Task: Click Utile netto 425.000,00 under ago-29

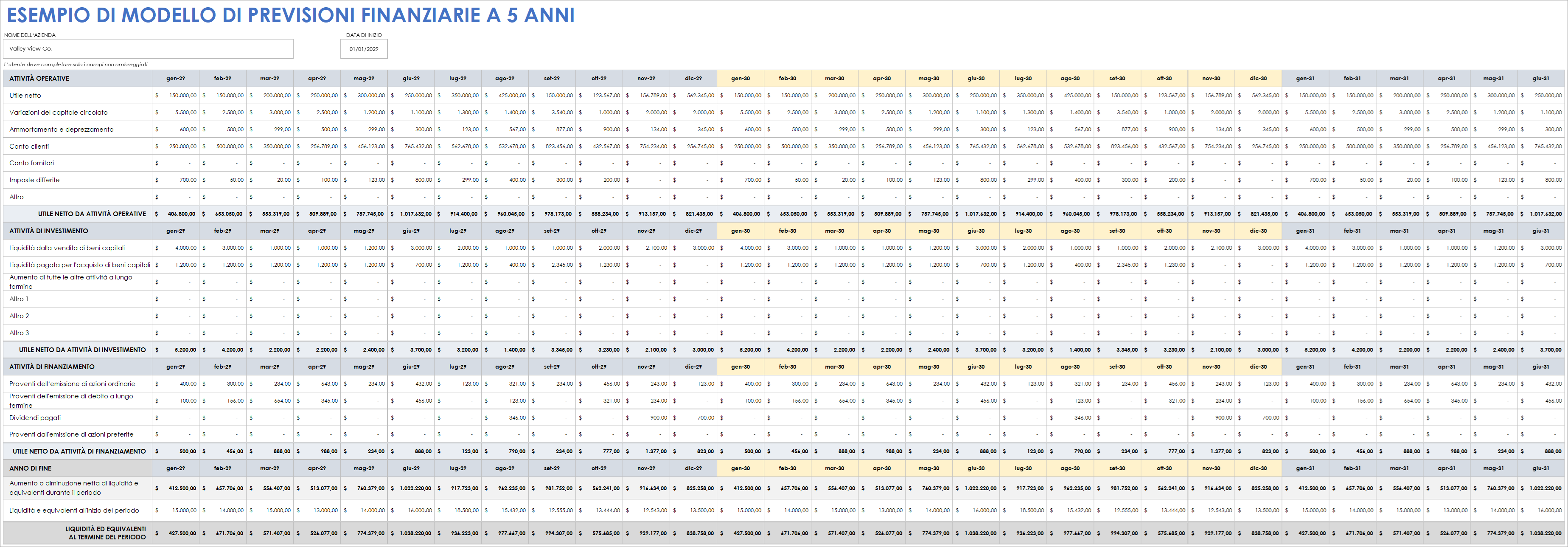Action: [x=505, y=96]
